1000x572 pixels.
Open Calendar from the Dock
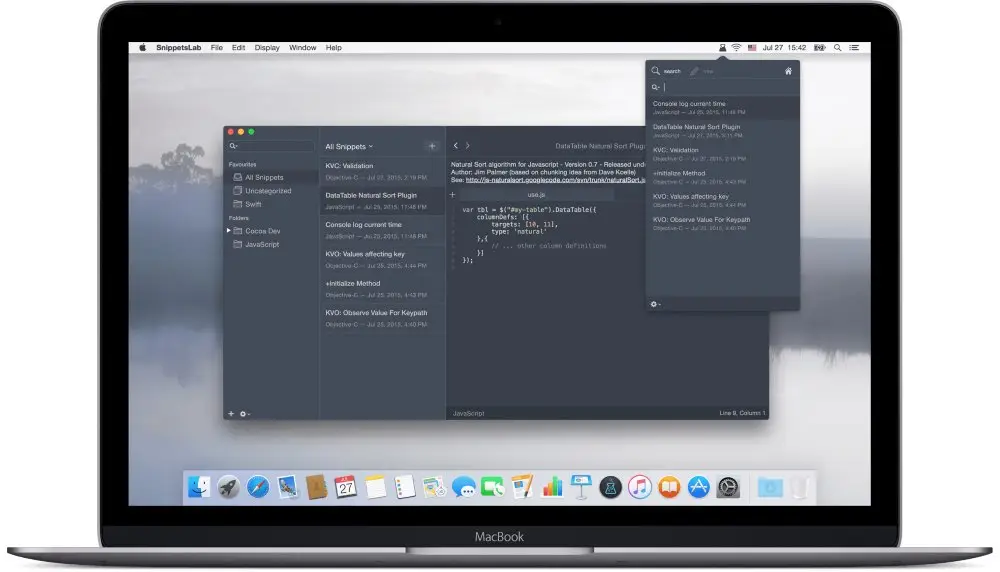coord(346,487)
